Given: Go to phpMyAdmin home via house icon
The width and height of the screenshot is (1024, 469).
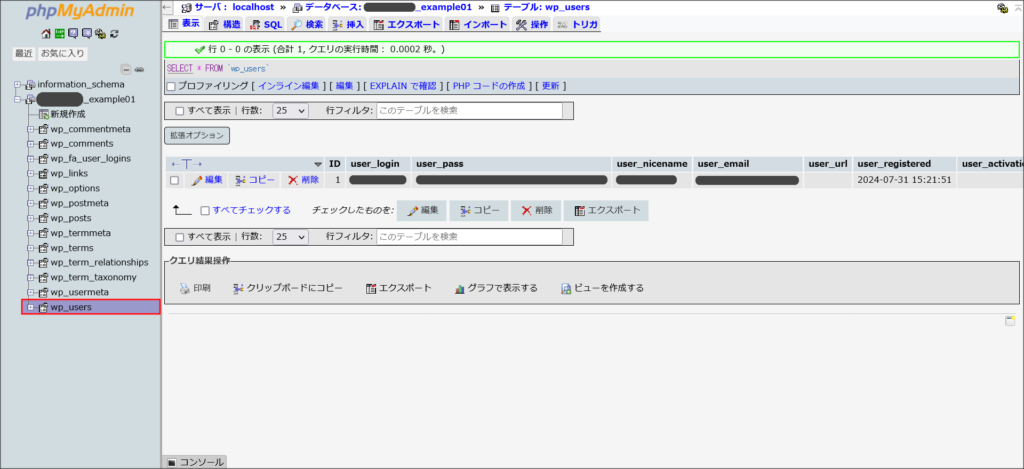Looking at the screenshot, I should click(46, 33).
